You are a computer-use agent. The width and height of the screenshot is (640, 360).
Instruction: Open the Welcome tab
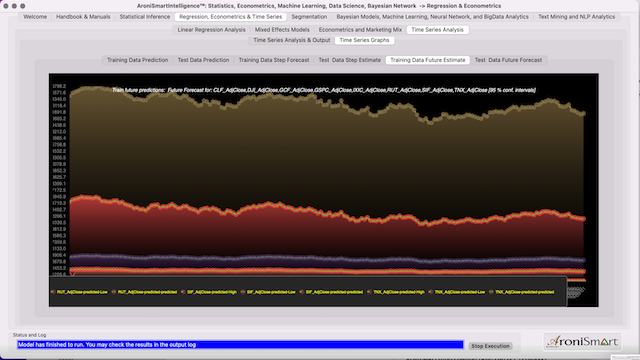35,17
